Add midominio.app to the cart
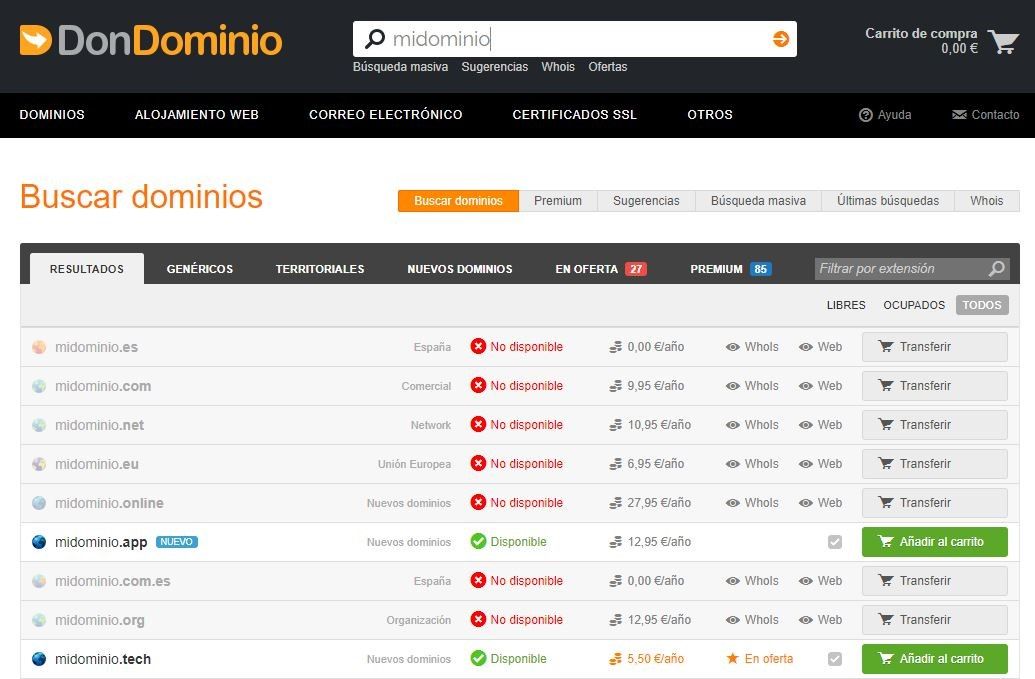 pos(934,541)
